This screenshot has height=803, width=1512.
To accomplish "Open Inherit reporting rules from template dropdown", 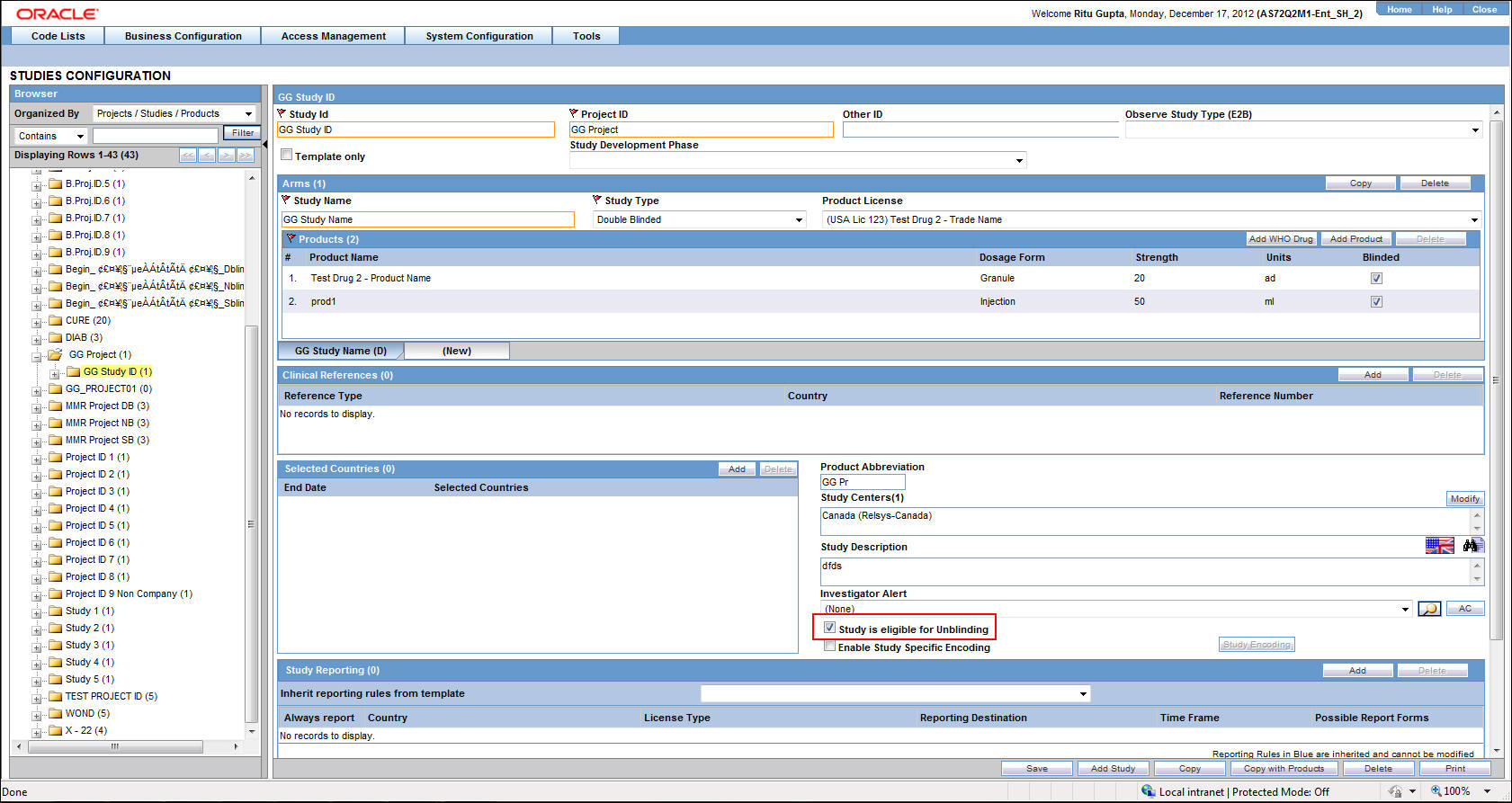I will pos(1083,694).
